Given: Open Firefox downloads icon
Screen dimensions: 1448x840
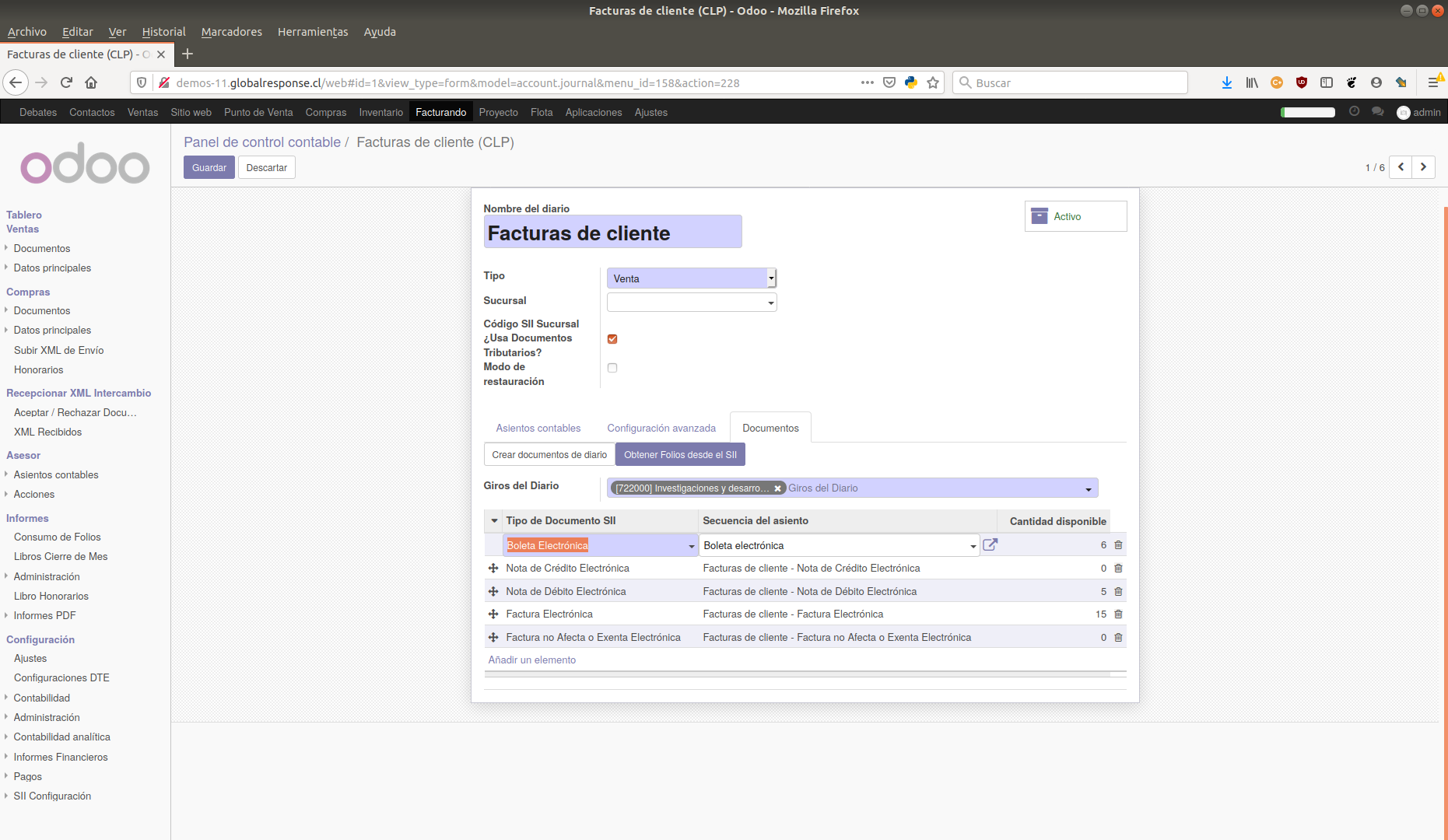Looking at the screenshot, I should [1227, 82].
